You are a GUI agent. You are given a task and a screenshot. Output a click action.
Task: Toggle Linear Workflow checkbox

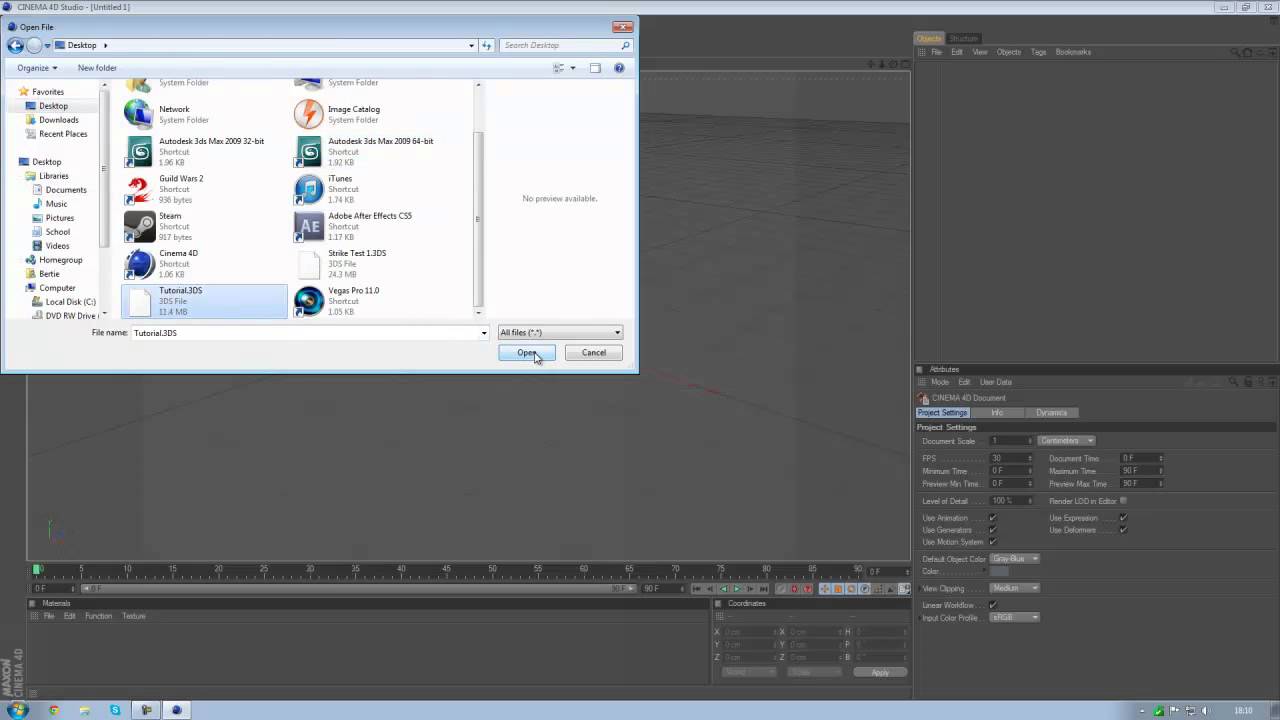[992, 605]
